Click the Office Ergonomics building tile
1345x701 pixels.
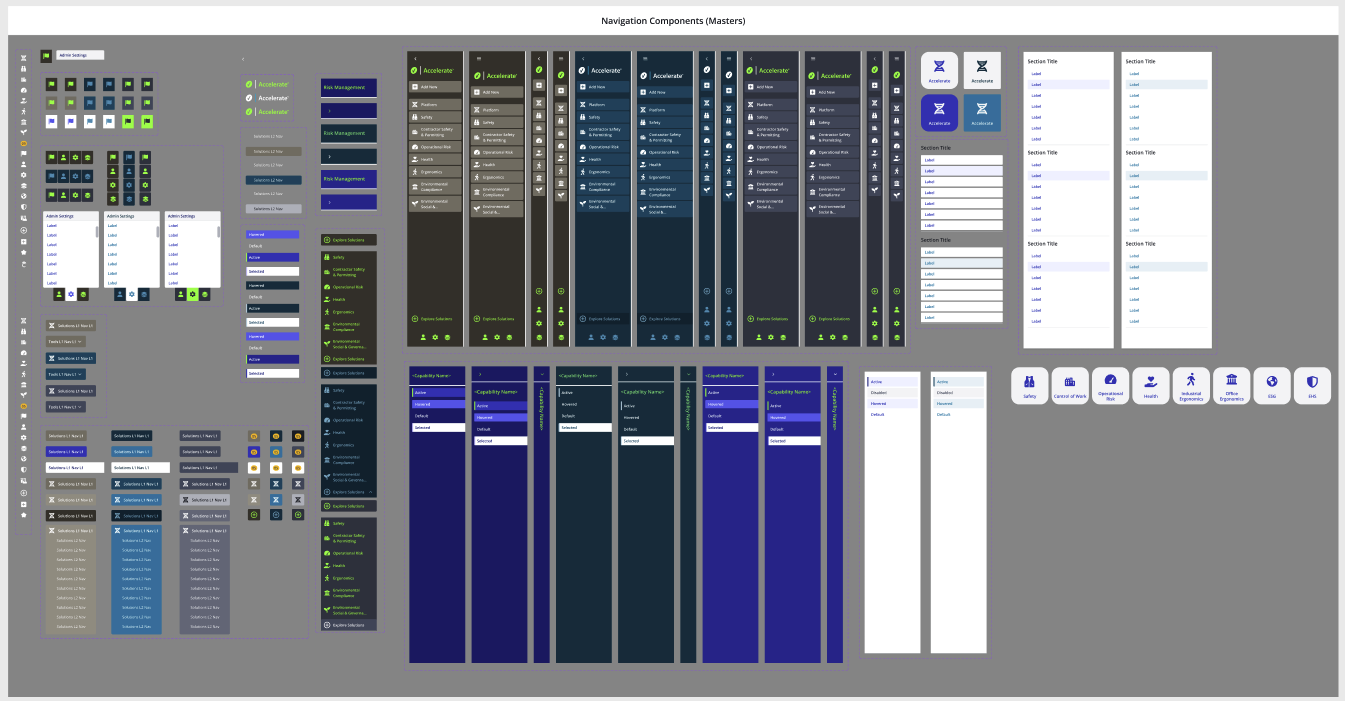pyautogui.click(x=1231, y=386)
